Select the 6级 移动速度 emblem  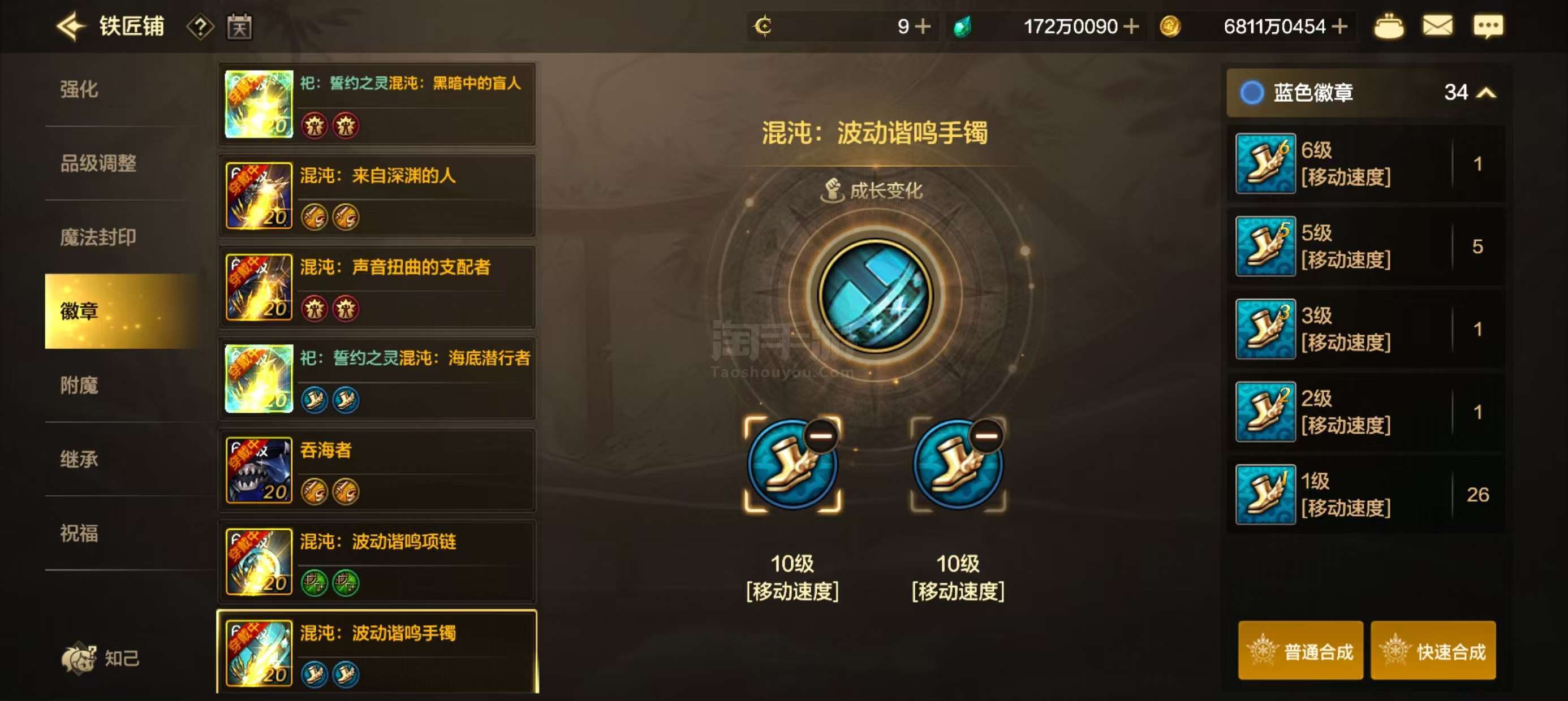point(1365,164)
